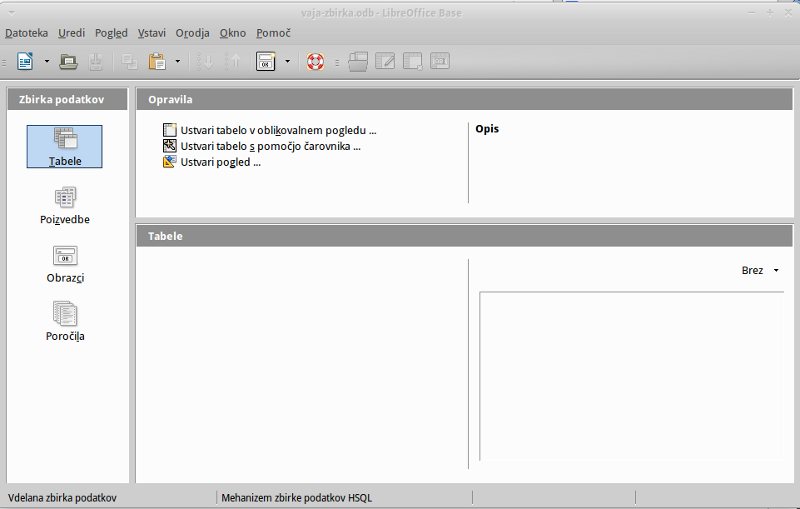800x509 pixels.
Task: Open the Pomoč menu
Action: tap(273, 33)
